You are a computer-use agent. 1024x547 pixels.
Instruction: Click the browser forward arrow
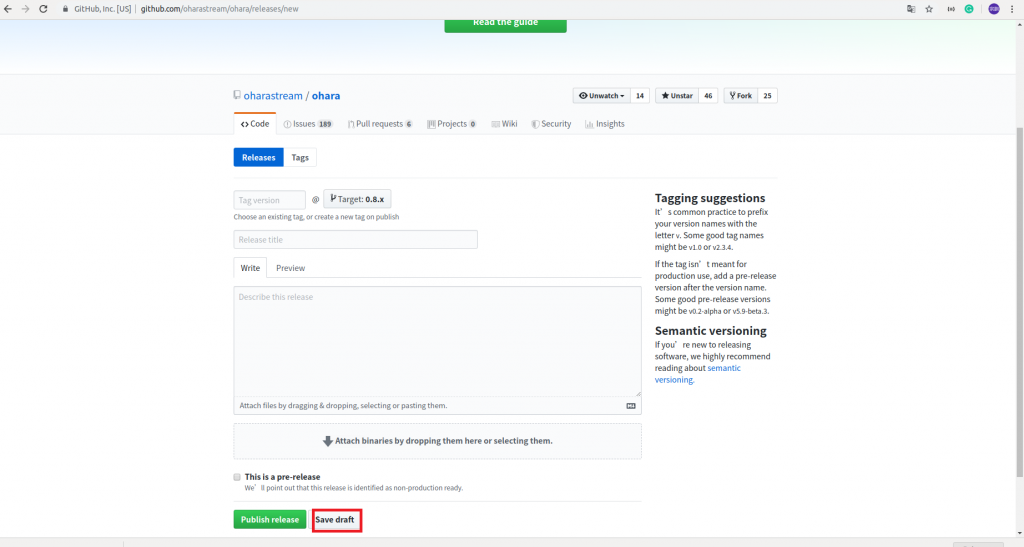(25, 9)
